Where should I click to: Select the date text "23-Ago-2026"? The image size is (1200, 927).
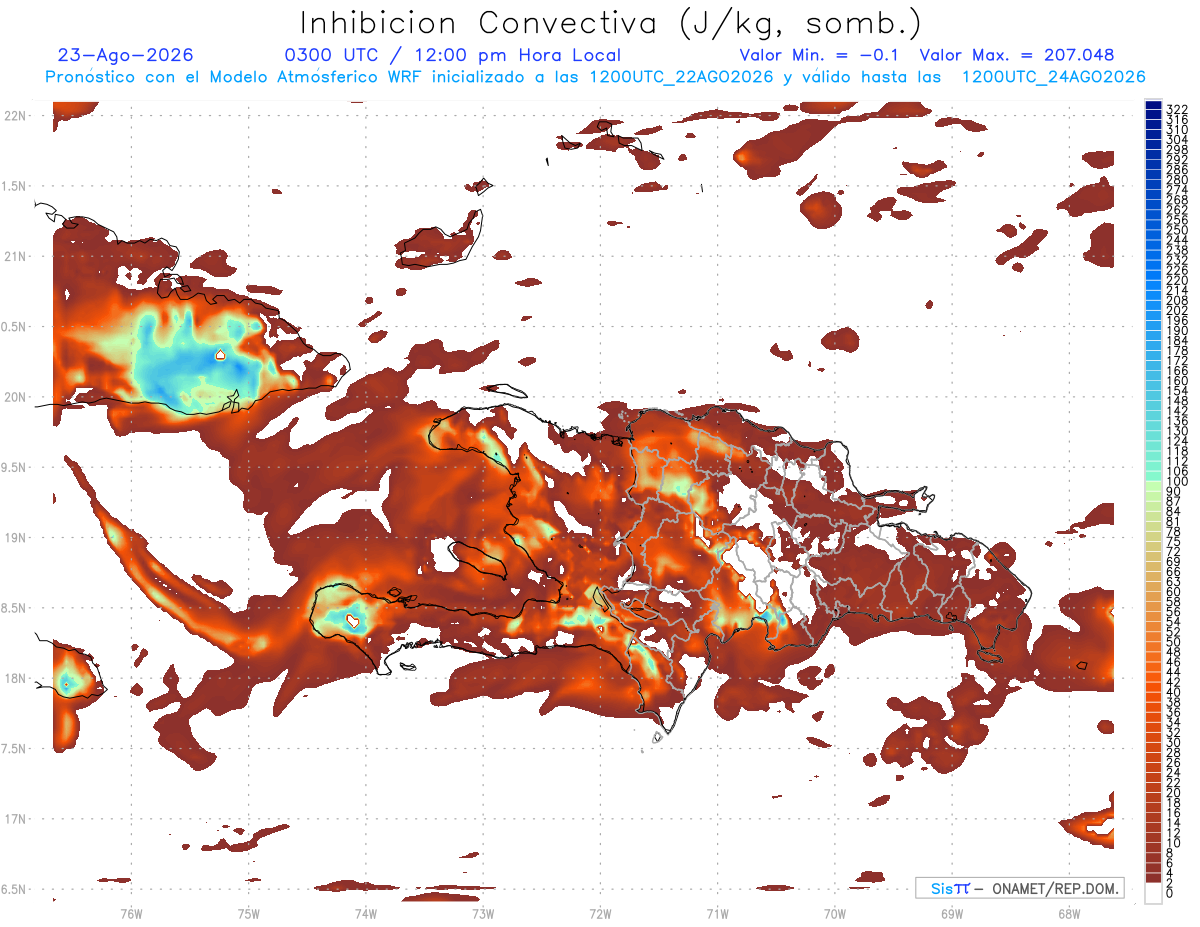(x=126, y=56)
